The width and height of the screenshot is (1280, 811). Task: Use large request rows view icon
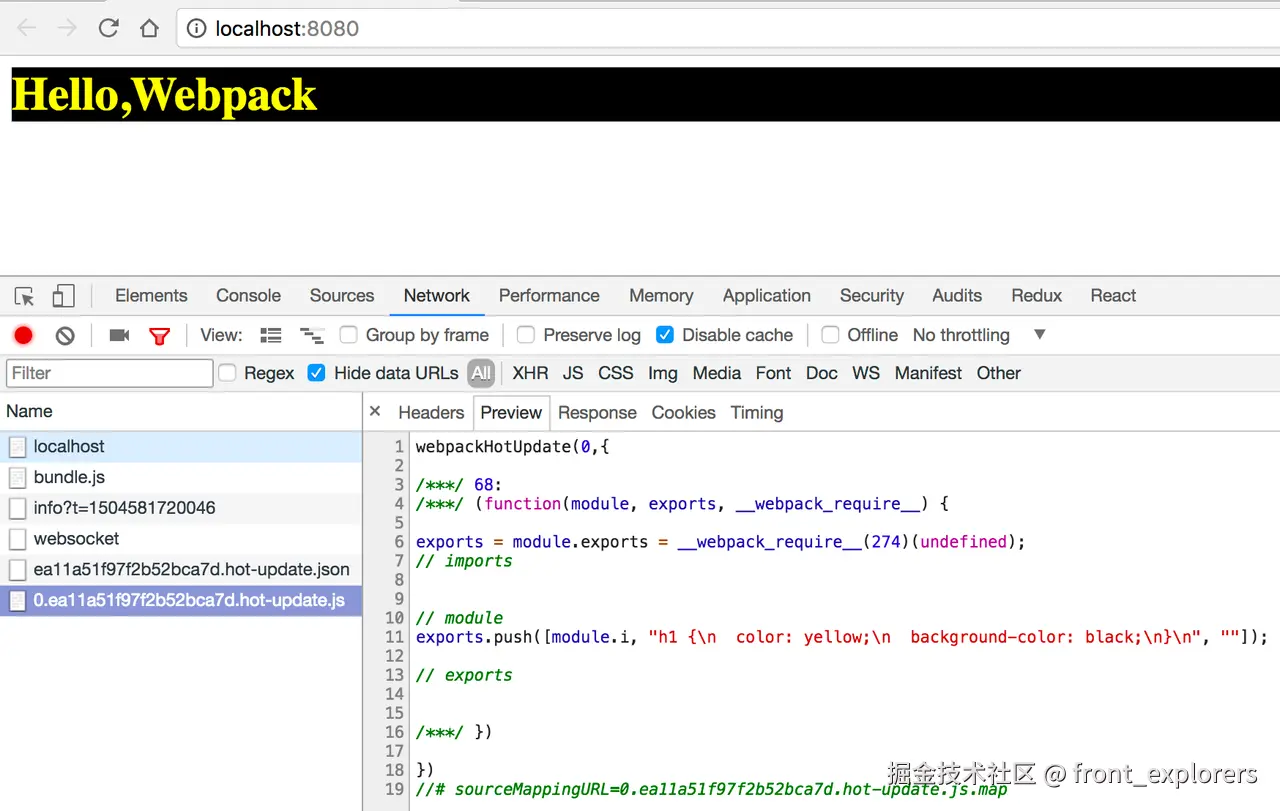coord(271,335)
